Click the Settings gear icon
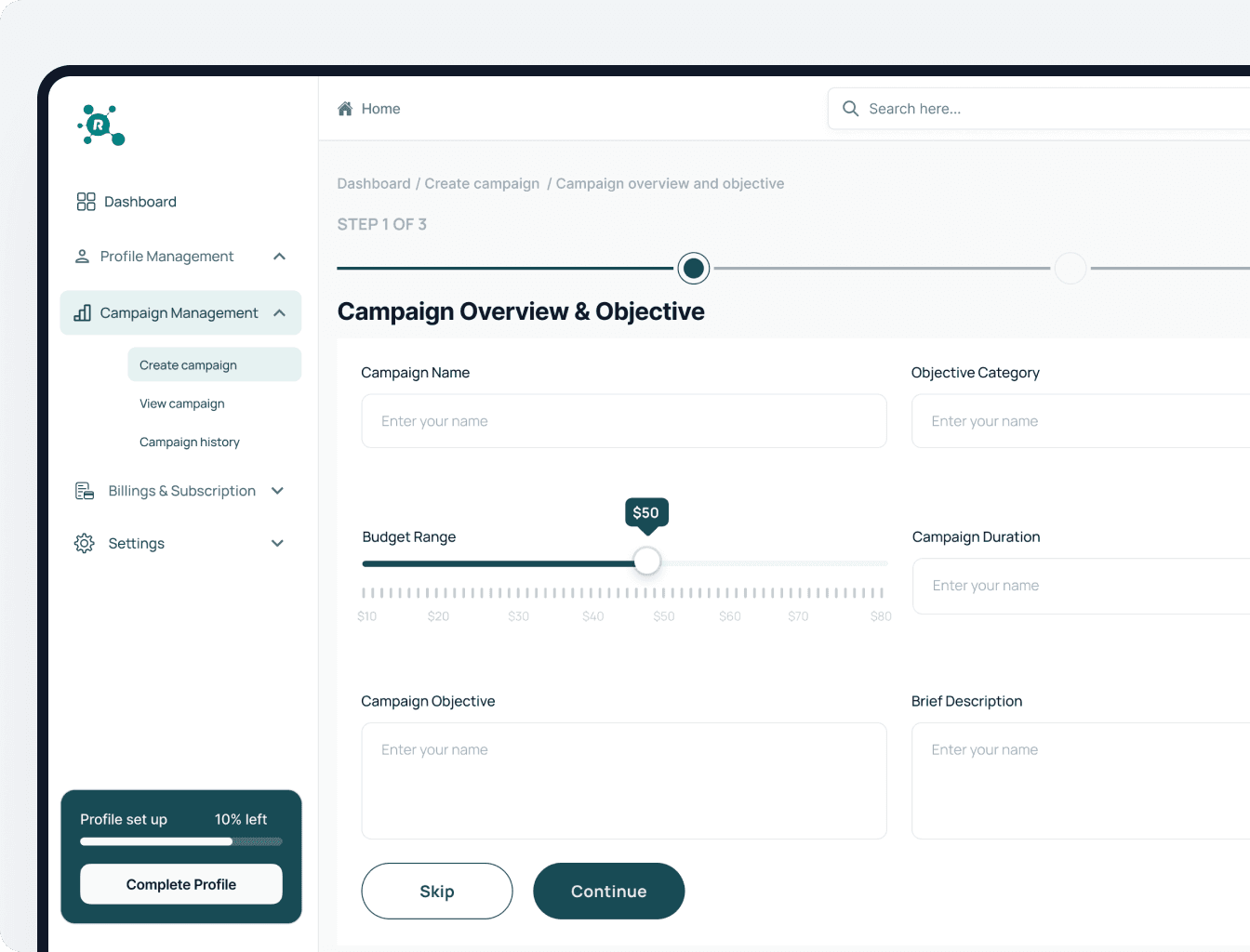This screenshot has width=1250, height=952. click(x=85, y=544)
